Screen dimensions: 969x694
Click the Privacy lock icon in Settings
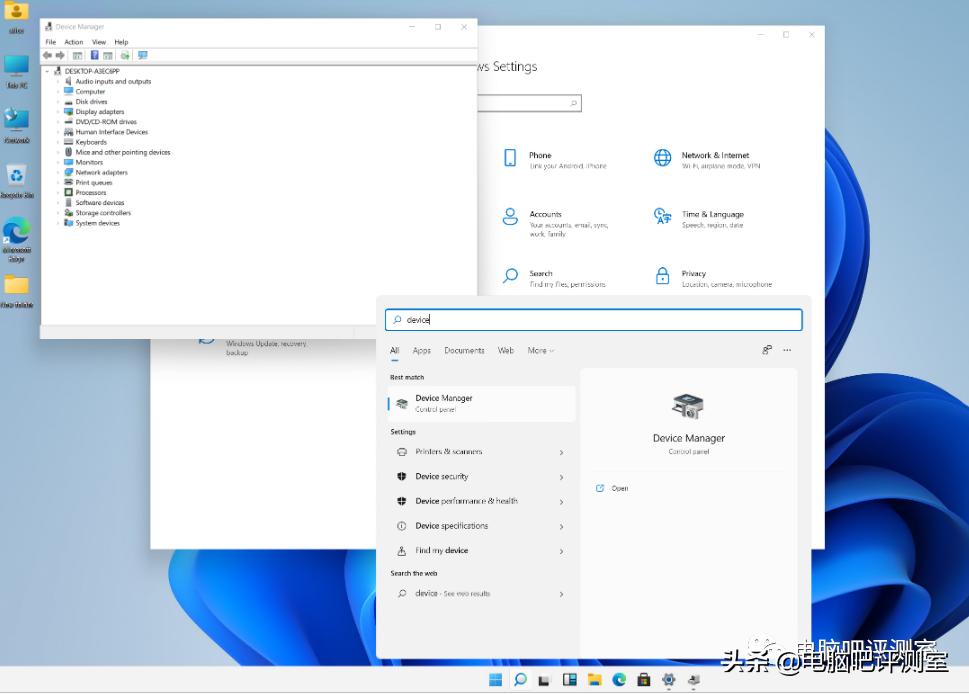click(665, 277)
